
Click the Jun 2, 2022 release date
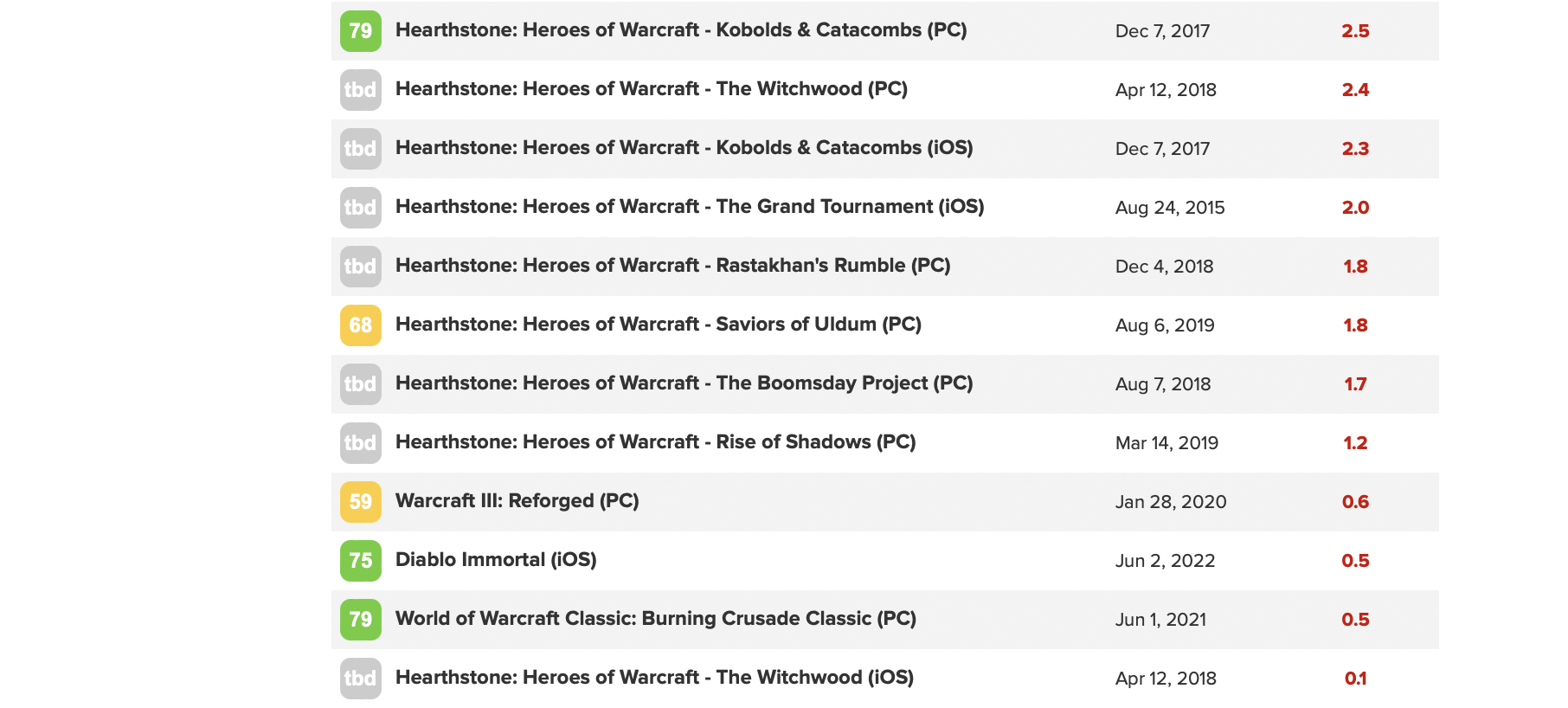(x=1165, y=561)
